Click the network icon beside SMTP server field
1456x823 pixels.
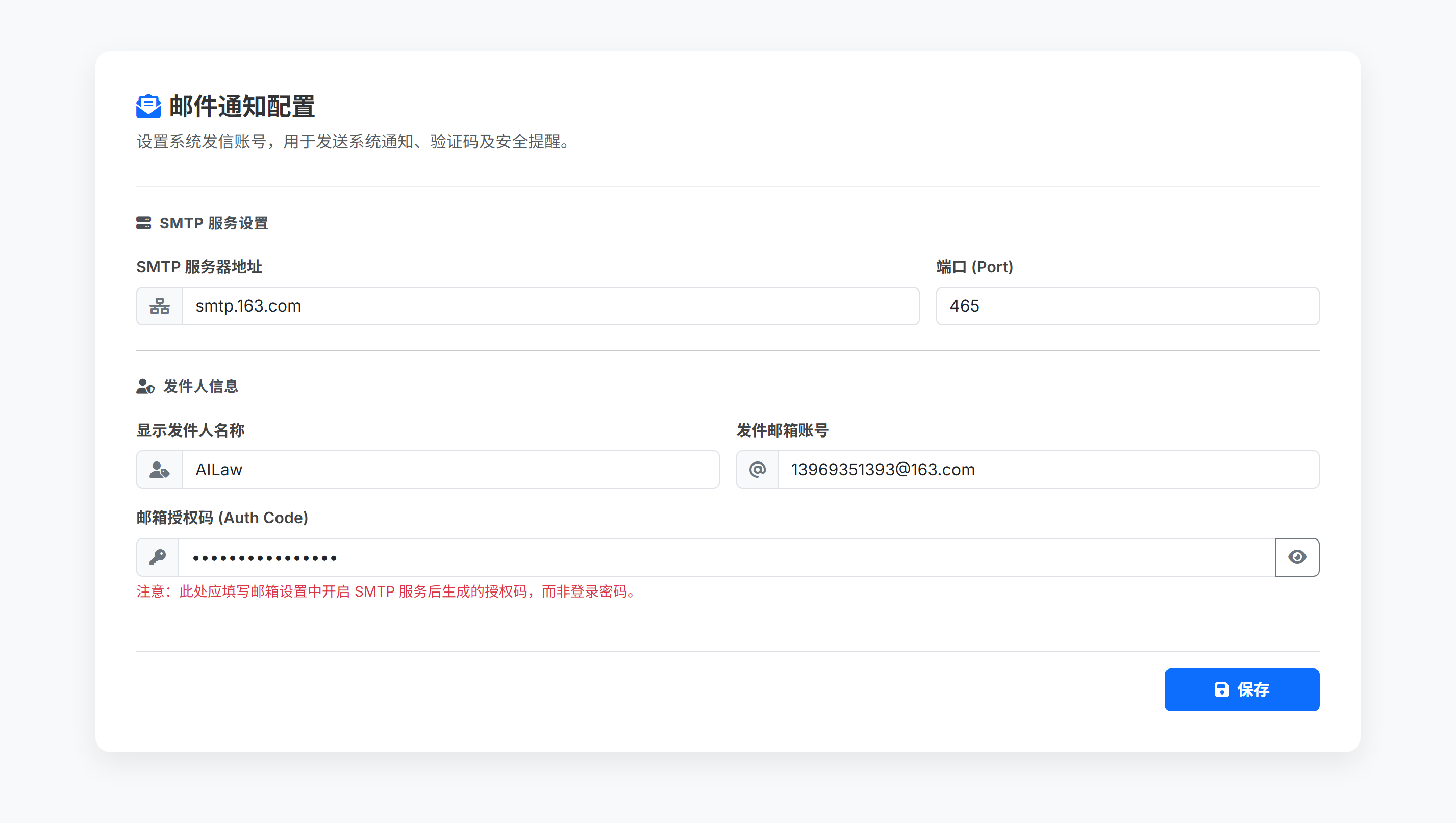pyautogui.click(x=159, y=306)
